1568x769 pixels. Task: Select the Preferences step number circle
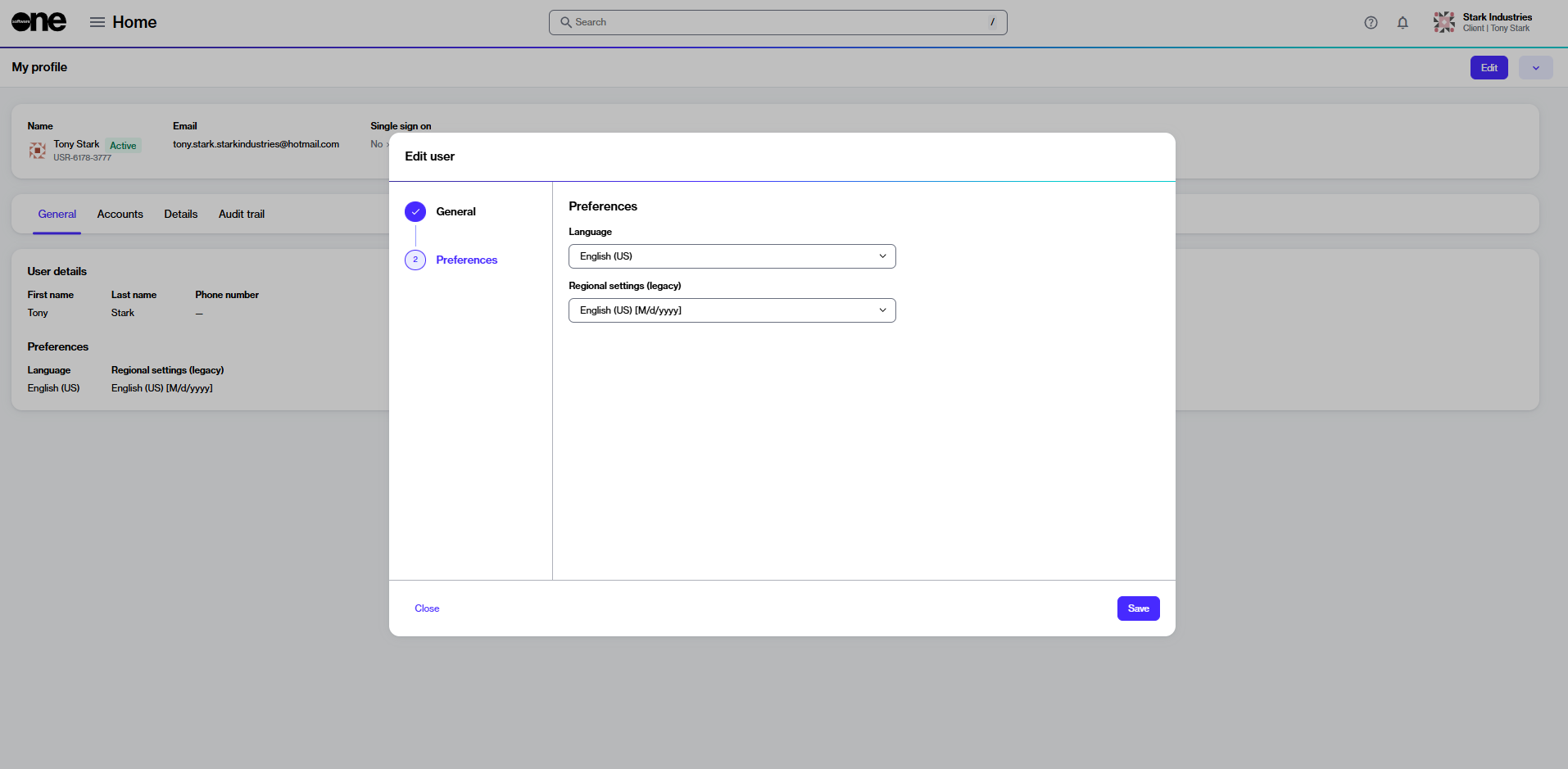tap(415, 260)
